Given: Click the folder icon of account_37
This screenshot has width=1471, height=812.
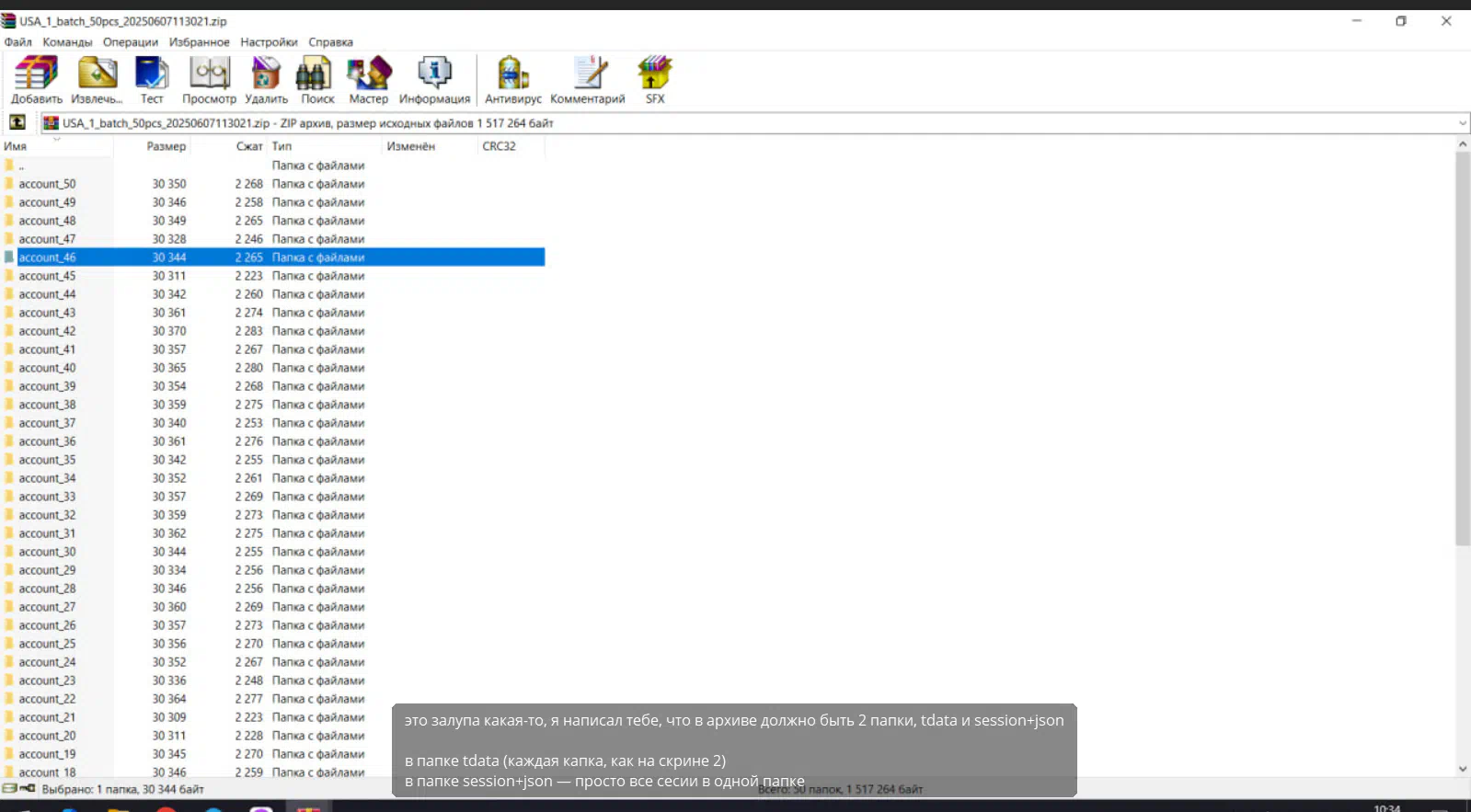Looking at the screenshot, I should 9,423.
